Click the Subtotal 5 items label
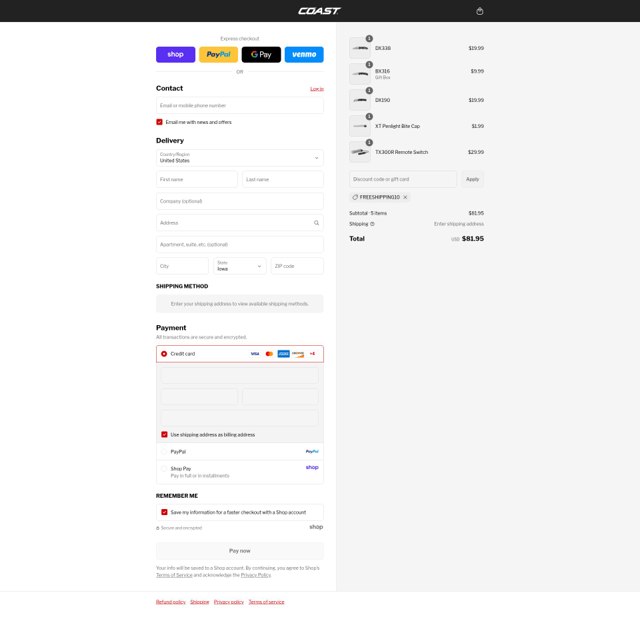The width and height of the screenshot is (640, 639). pos(368,213)
